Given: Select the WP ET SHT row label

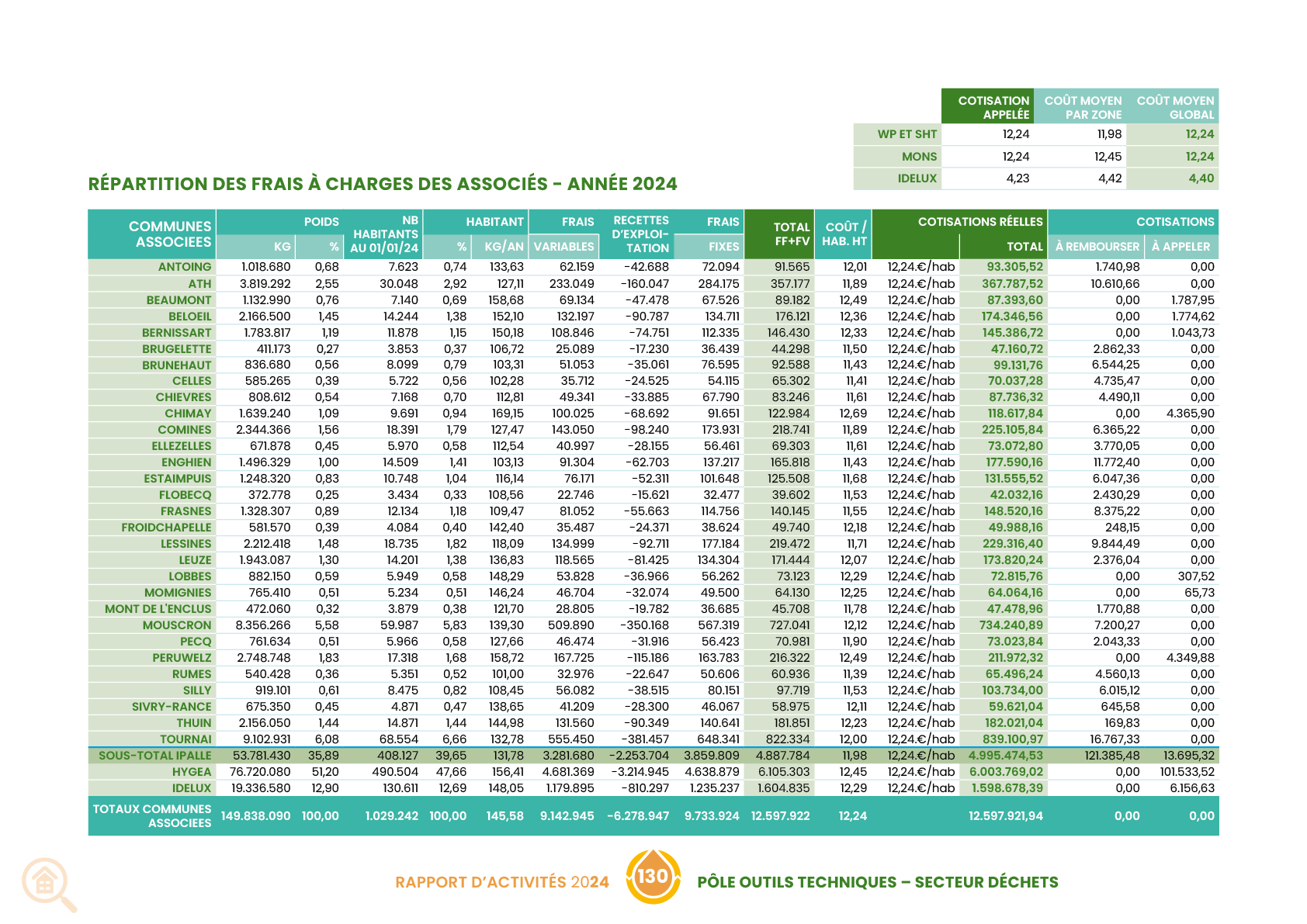Looking at the screenshot, I should pos(907,134).
